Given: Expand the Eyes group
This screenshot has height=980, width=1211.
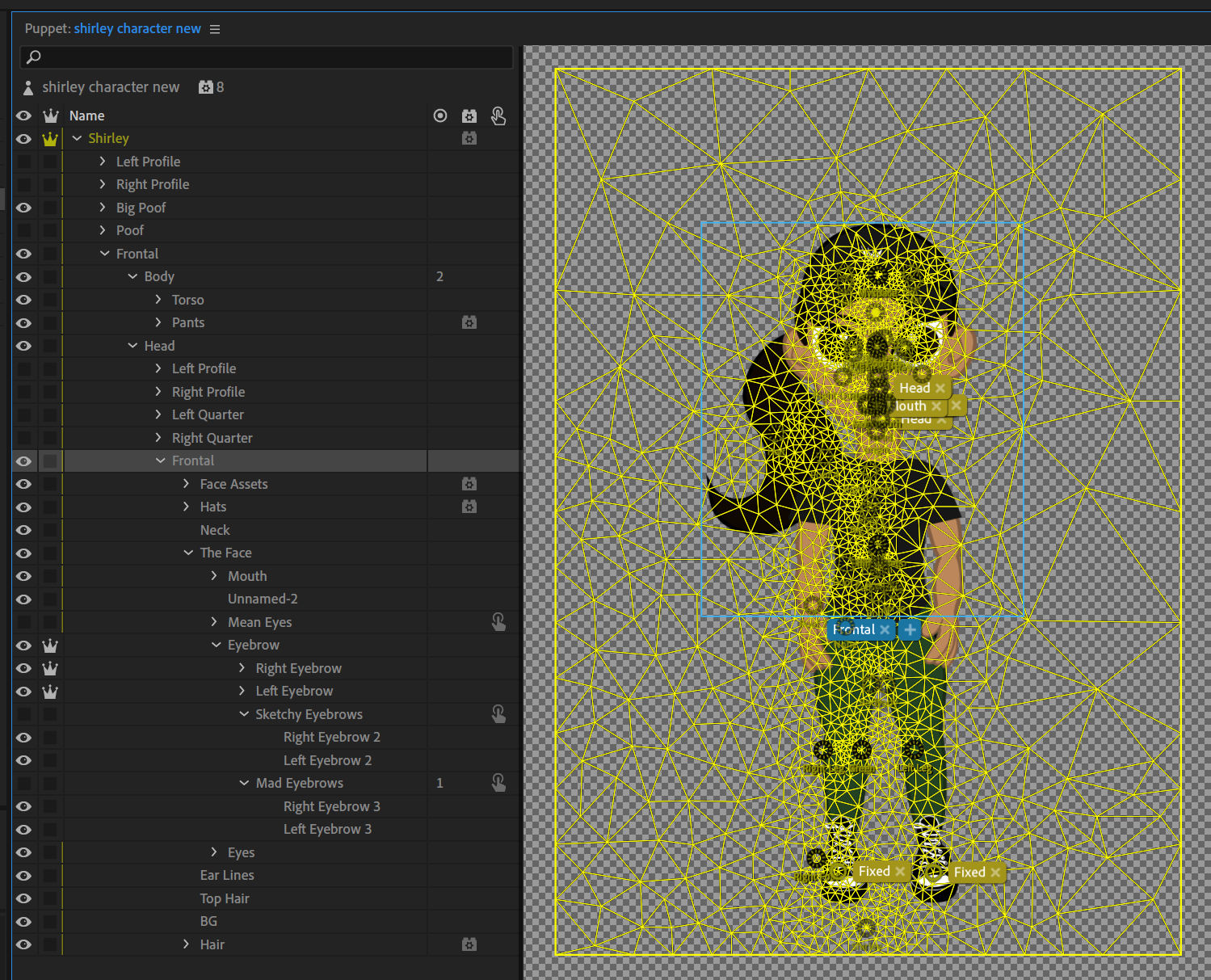Looking at the screenshot, I should click(215, 852).
